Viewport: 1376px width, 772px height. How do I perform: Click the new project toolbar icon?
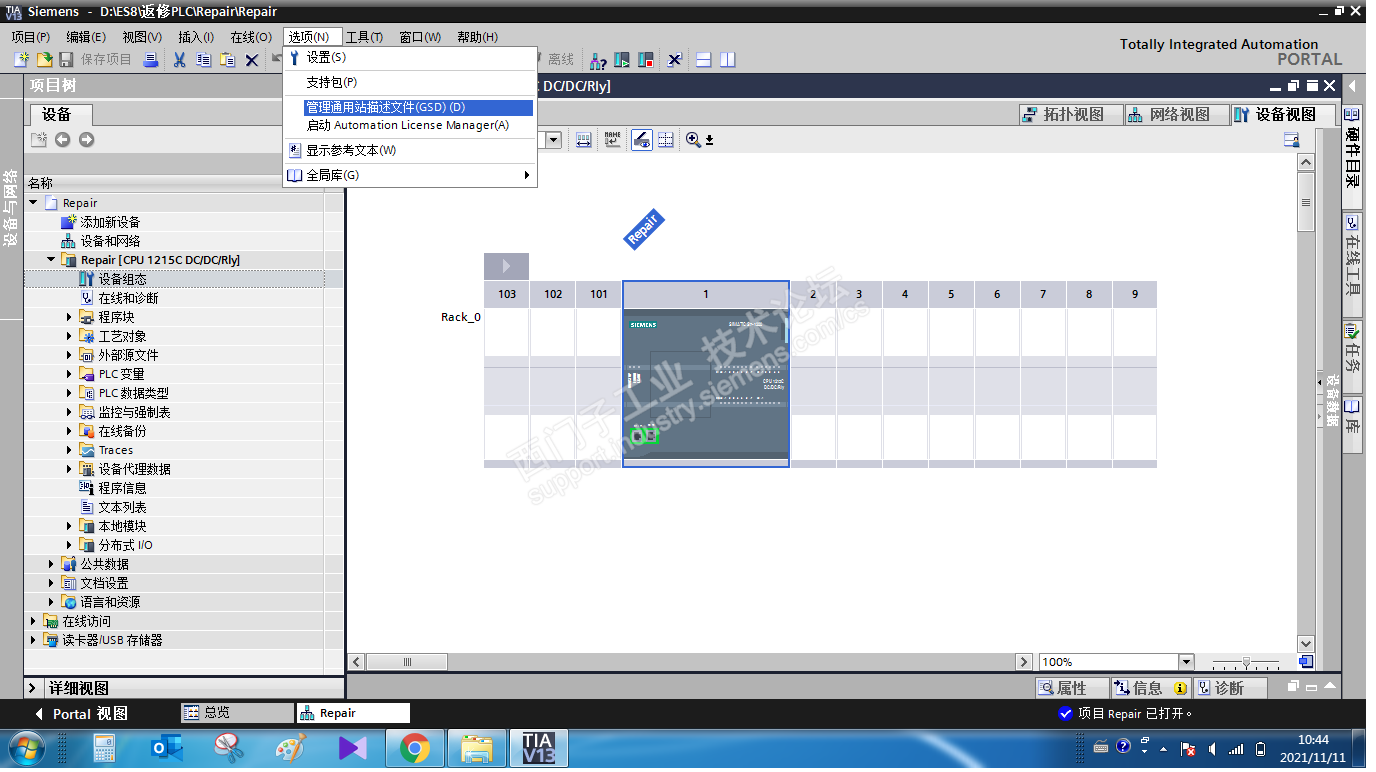[21, 60]
